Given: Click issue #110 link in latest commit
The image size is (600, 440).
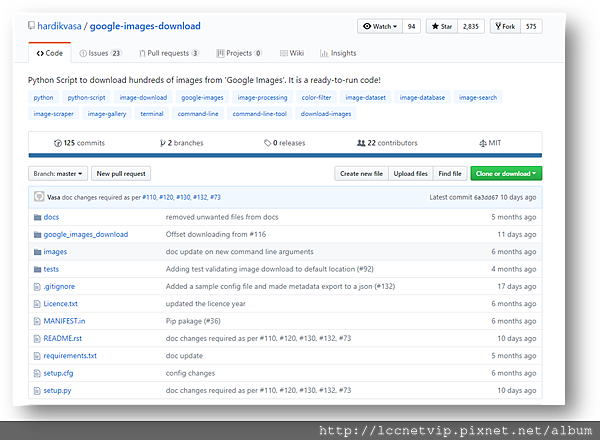Looking at the screenshot, I should 150,197.
